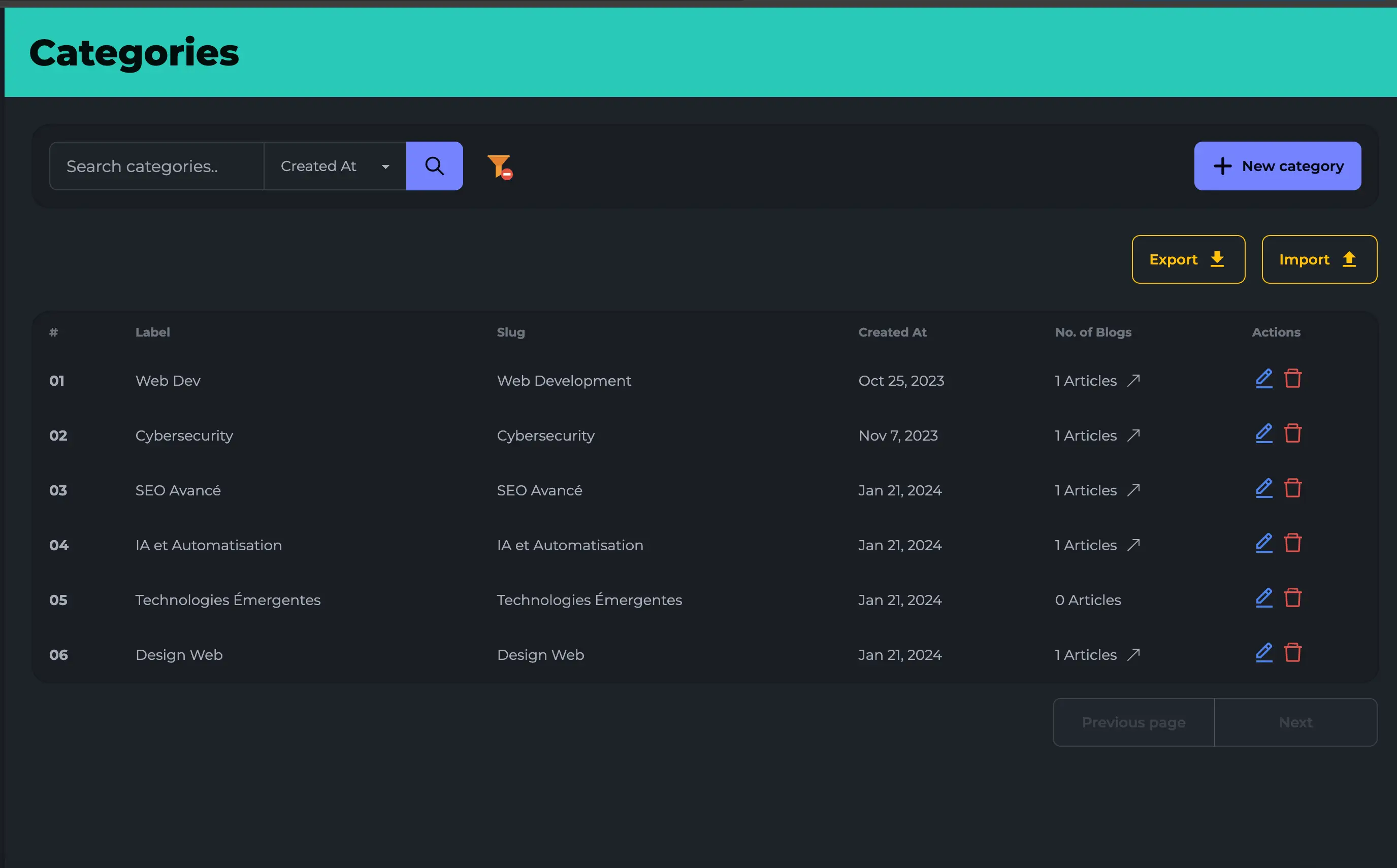The height and width of the screenshot is (868, 1397).
Task: Click the search magnifier button
Action: 434,166
